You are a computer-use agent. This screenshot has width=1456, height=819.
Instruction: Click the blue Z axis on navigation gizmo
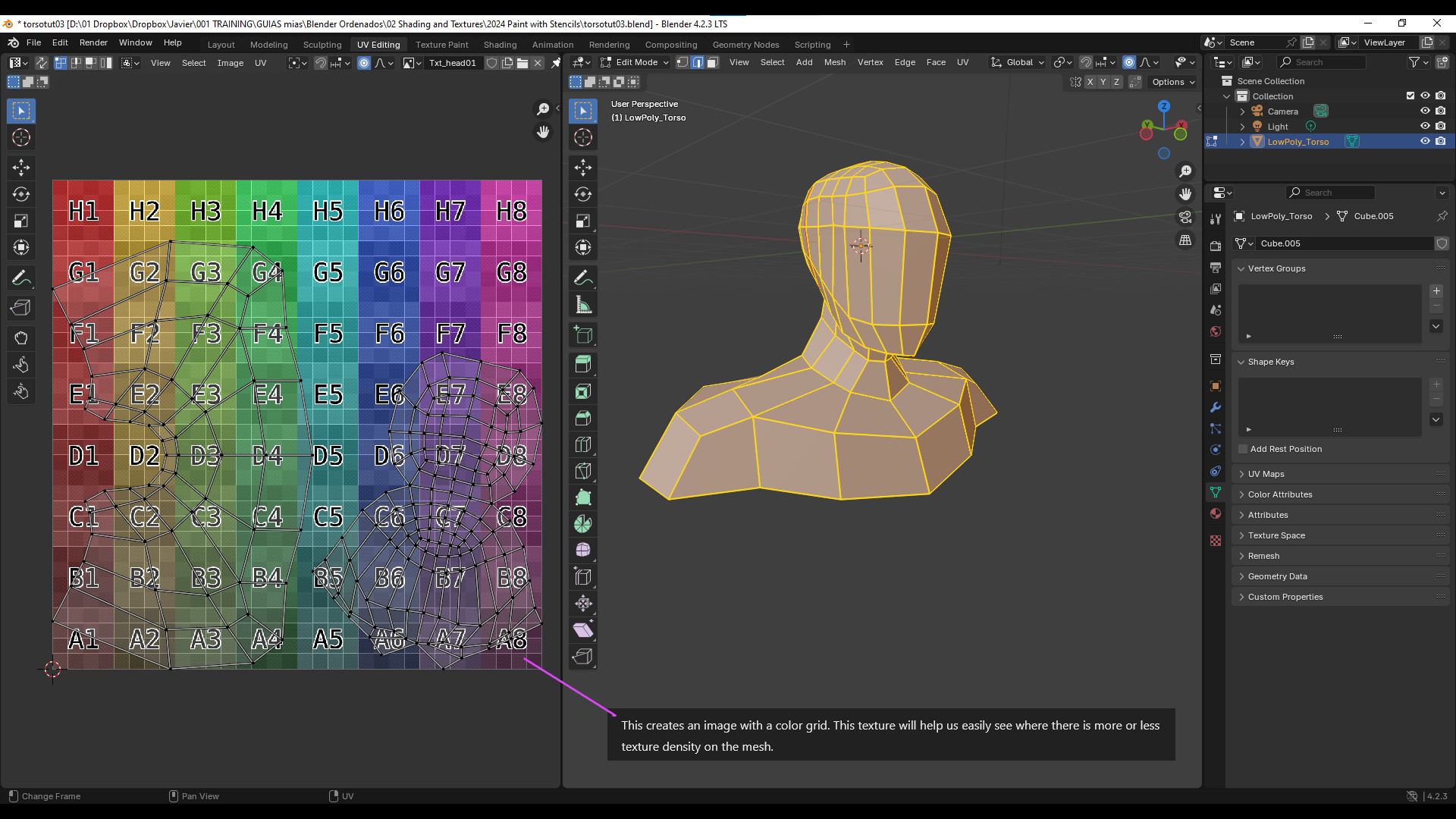pyautogui.click(x=1164, y=106)
